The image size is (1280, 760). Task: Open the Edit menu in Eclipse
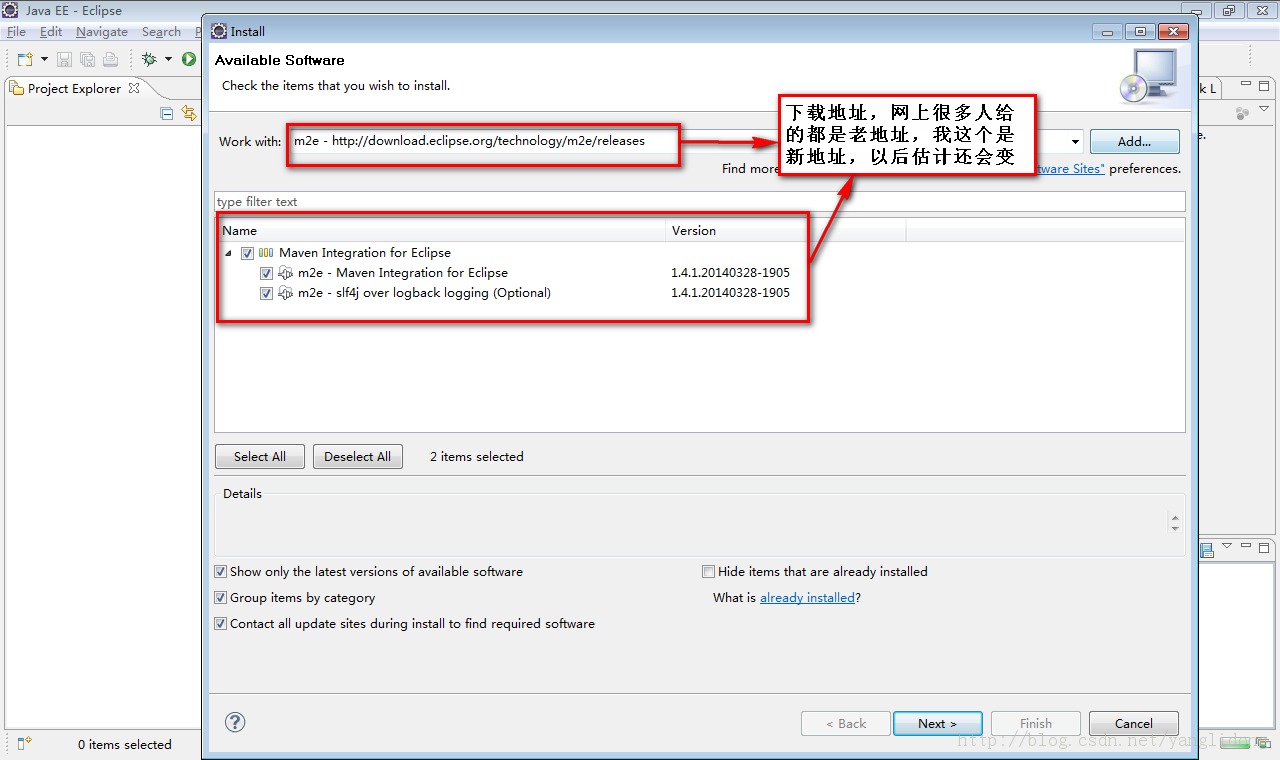51,32
